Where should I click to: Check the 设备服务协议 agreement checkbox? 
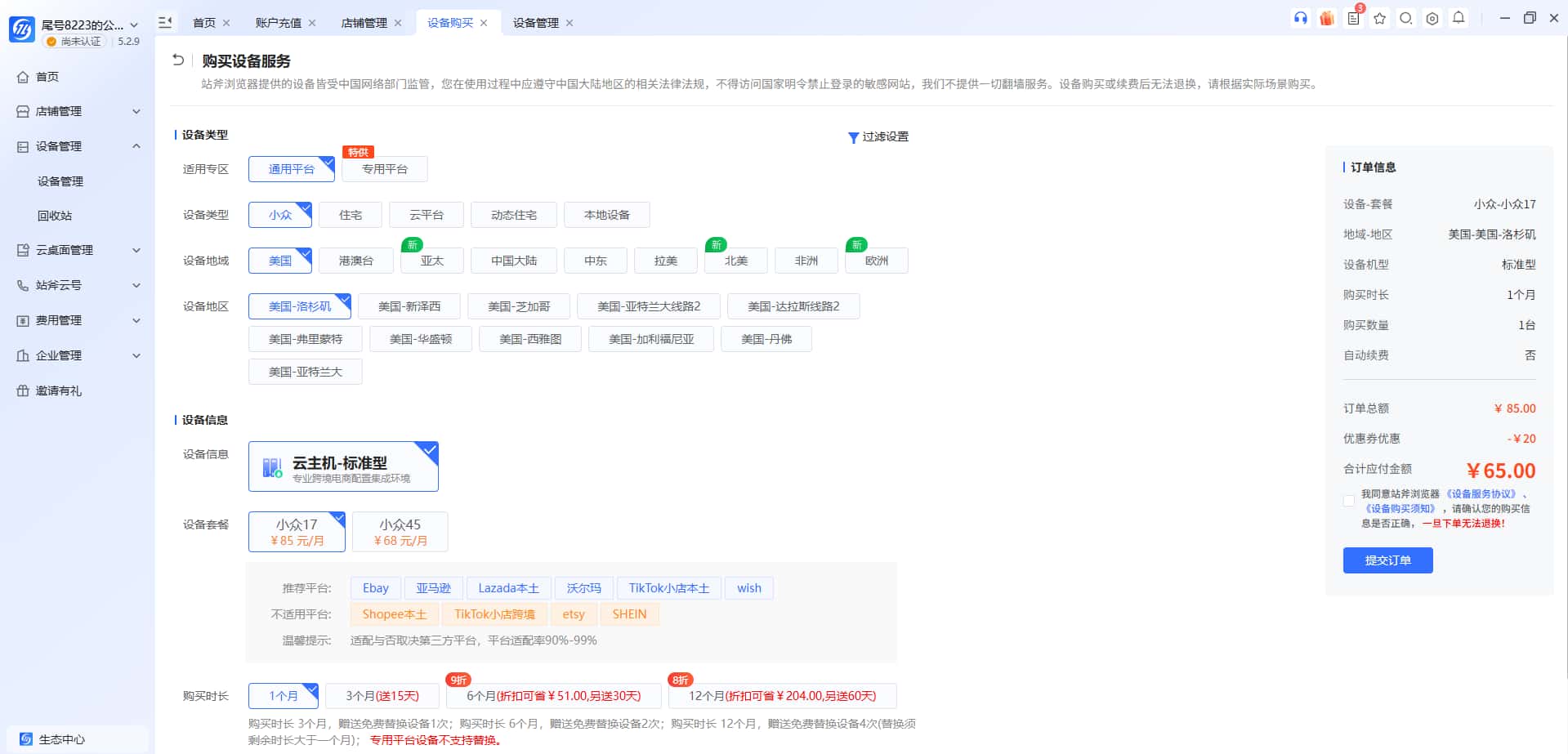(1348, 500)
